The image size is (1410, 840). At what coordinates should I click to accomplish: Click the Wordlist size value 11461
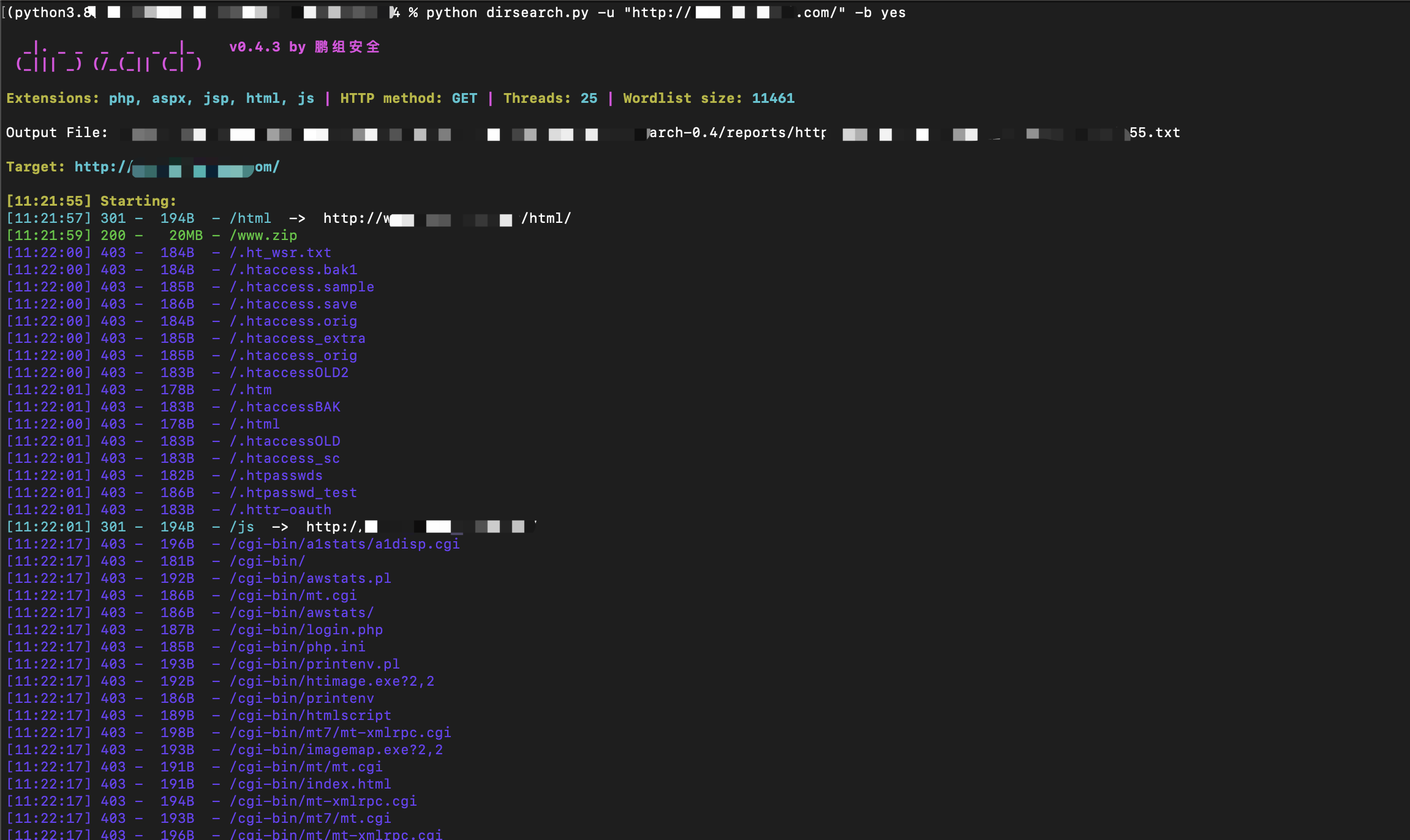(773, 99)
